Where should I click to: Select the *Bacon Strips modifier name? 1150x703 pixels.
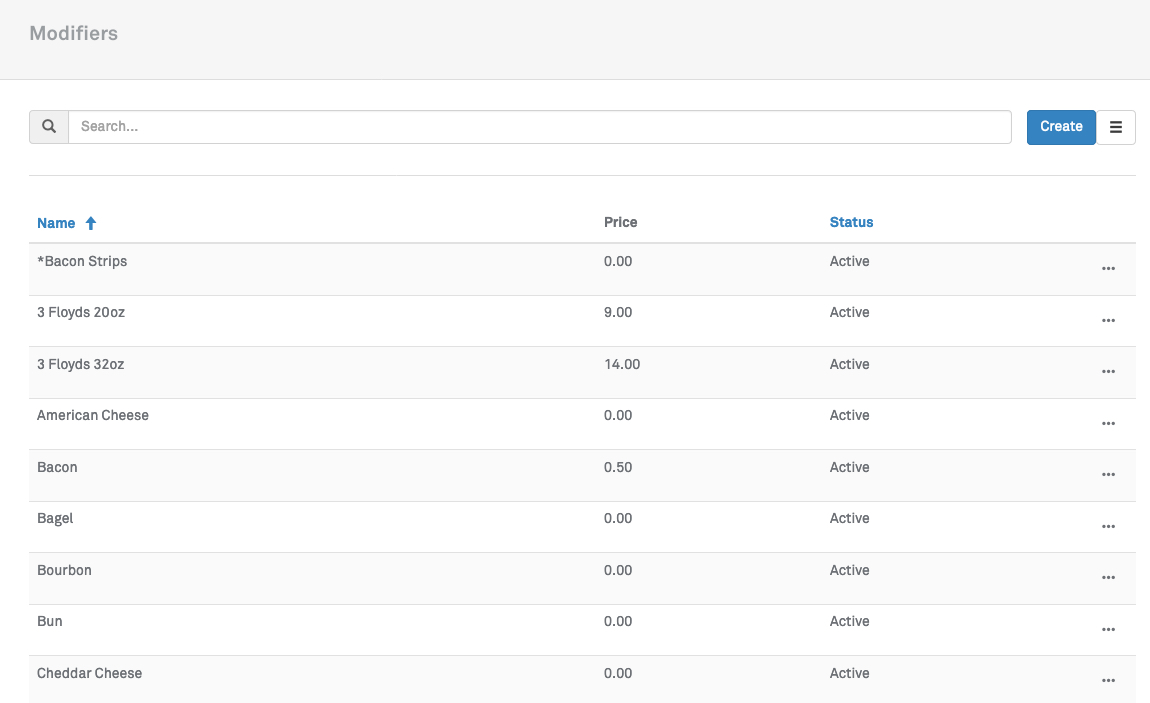82,261
